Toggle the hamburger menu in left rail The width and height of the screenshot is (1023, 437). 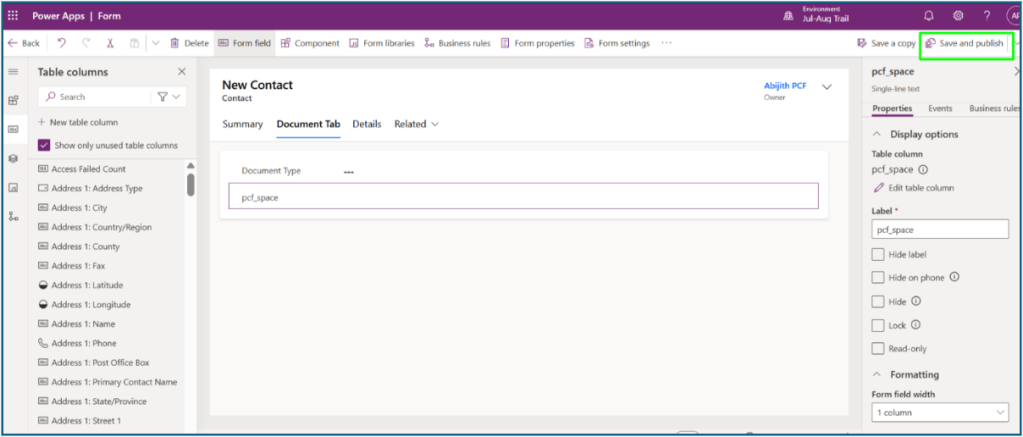pos(13,72)
